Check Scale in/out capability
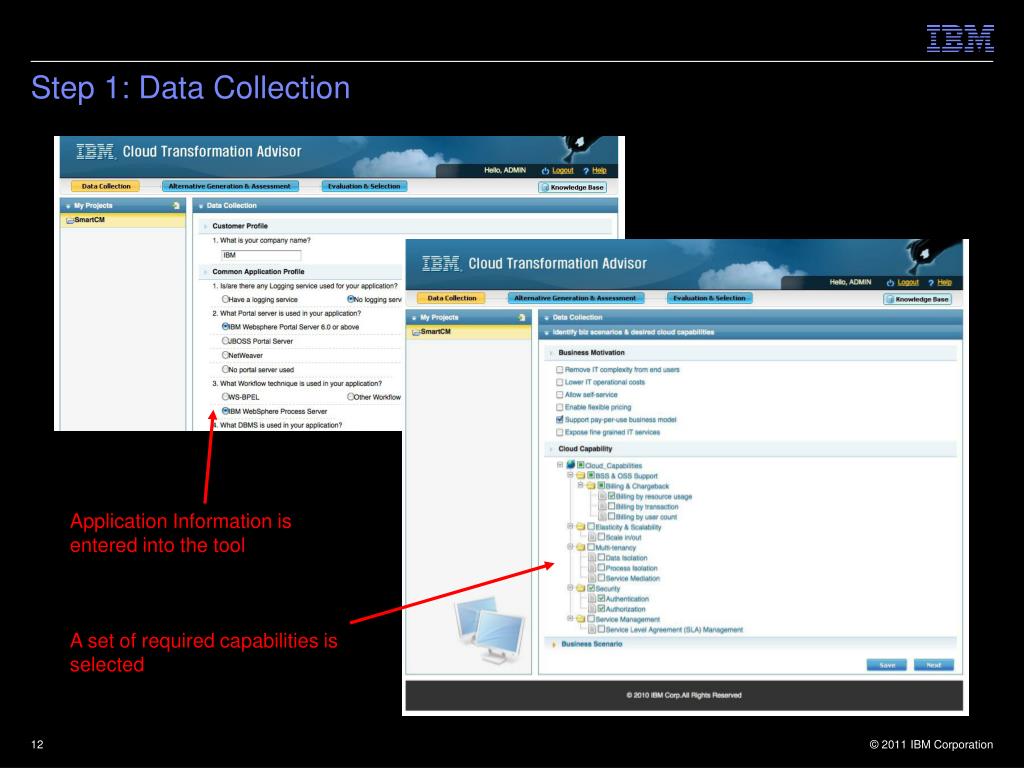 (x=601, y=537)
